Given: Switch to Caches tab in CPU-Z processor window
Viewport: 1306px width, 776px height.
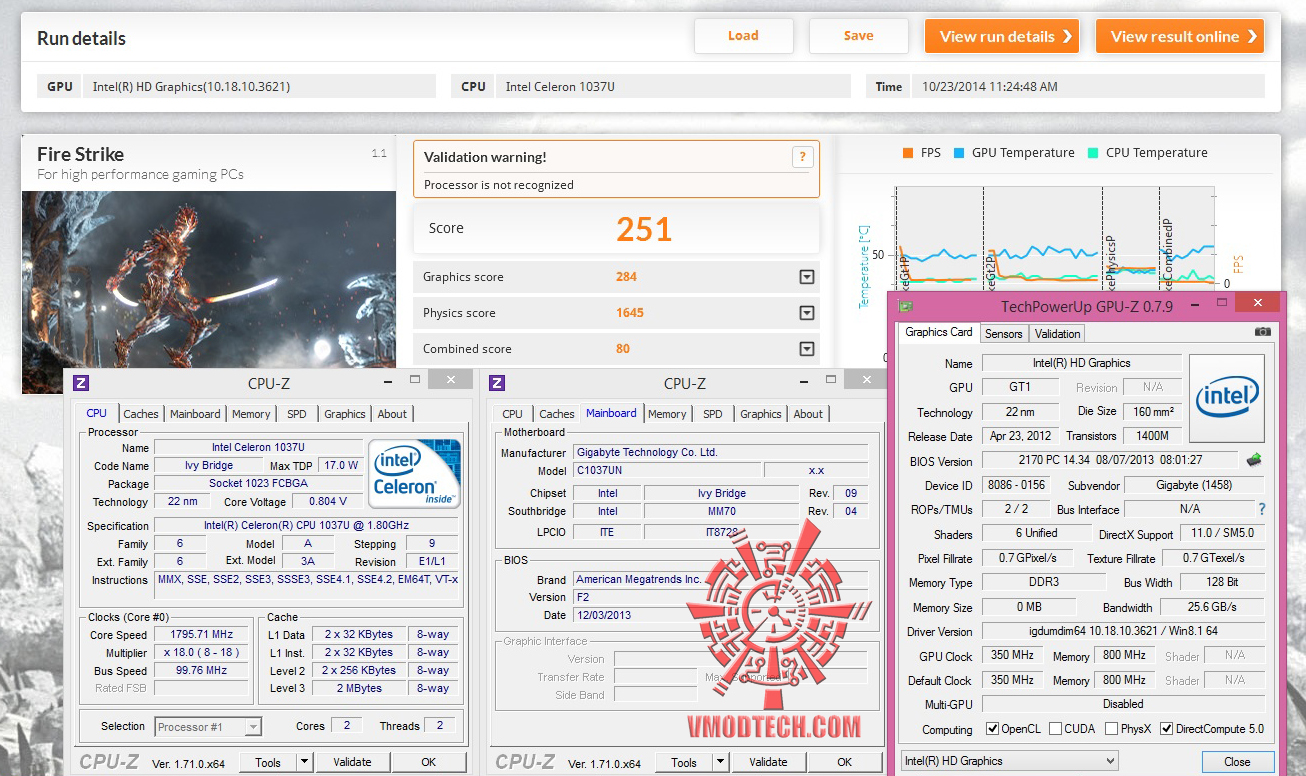Looking at the screenshot, I should [141, 414].
